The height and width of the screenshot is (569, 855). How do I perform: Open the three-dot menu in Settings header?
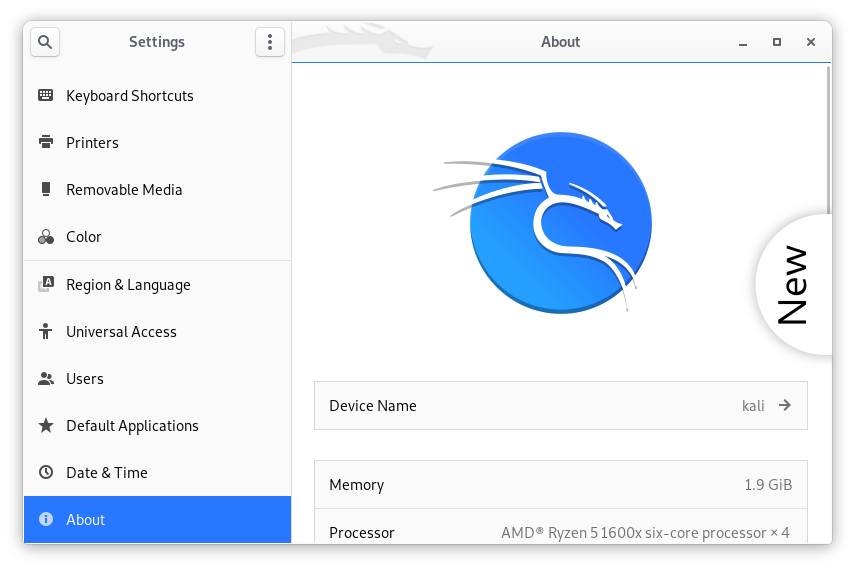(x=269, y=42)
